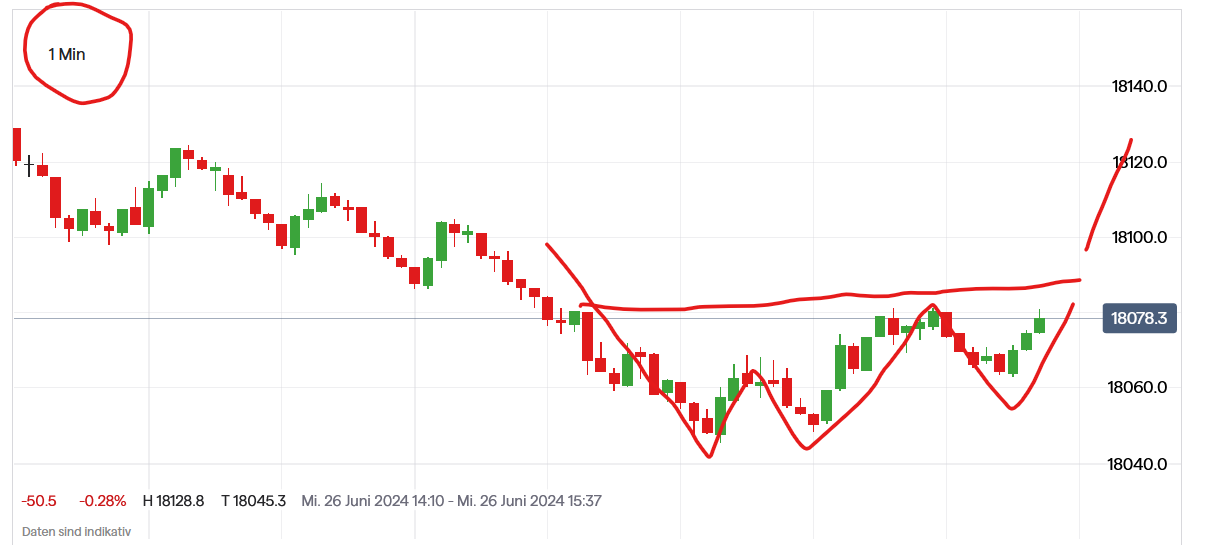Select the 18100.0 price axis label
The height and width of the screenshot is (545, 1215).
point(1140,238)
